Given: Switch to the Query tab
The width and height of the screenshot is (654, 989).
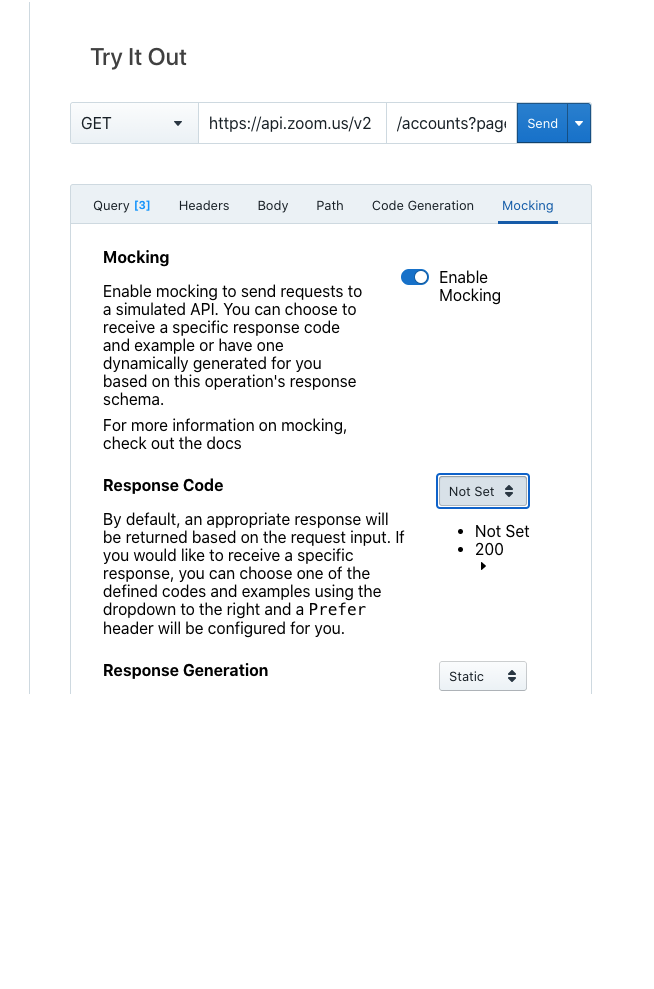Looking at the screenshot, I should tap(120, 205).
